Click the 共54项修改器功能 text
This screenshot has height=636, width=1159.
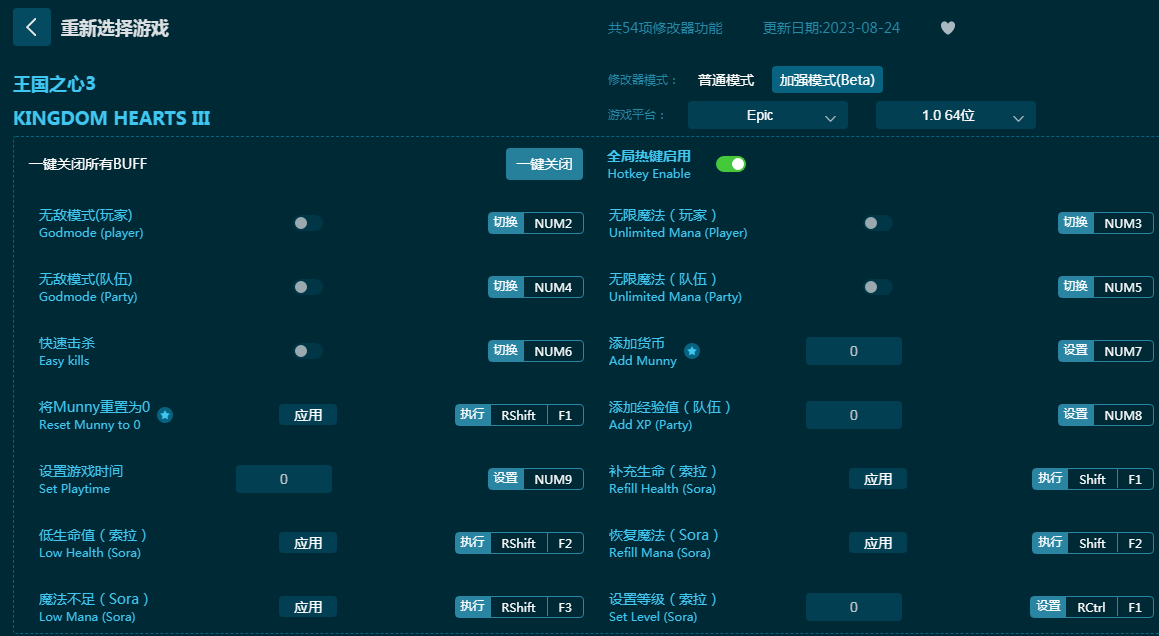tap(665, 28)
